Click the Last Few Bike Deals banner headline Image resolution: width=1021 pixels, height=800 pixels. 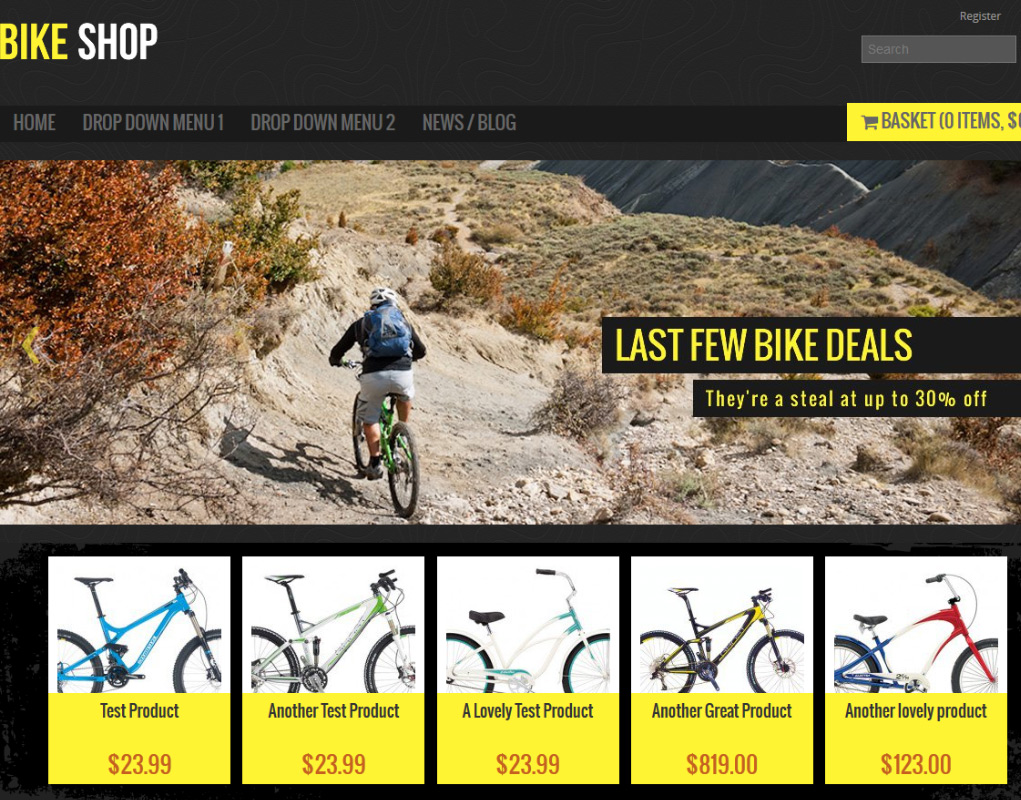[763, 345]
